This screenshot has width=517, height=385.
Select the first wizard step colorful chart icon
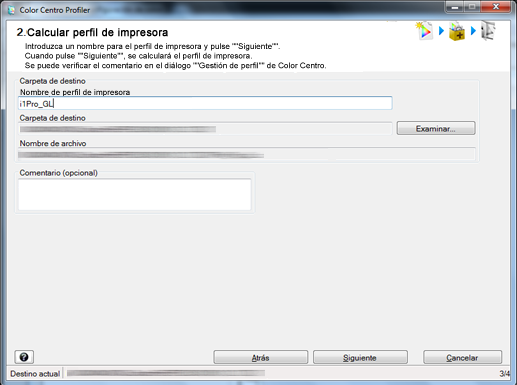pos(424,31)
